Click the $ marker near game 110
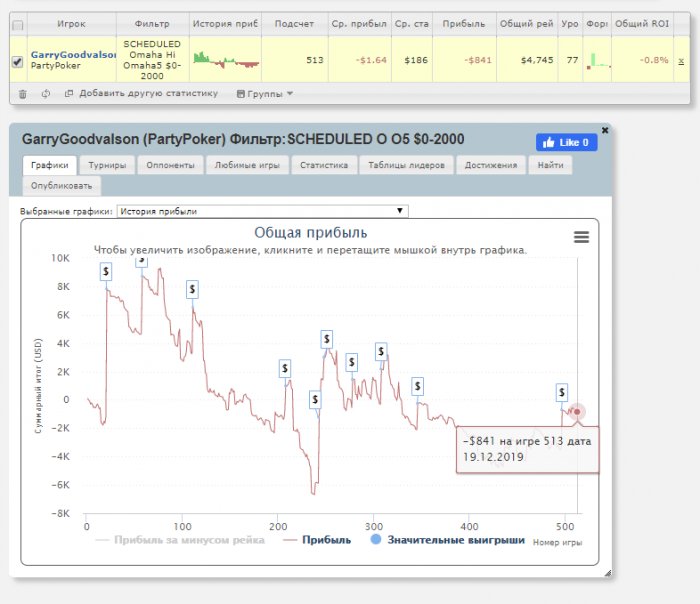Screen dimensions: 700x604 tap(192, 289)
